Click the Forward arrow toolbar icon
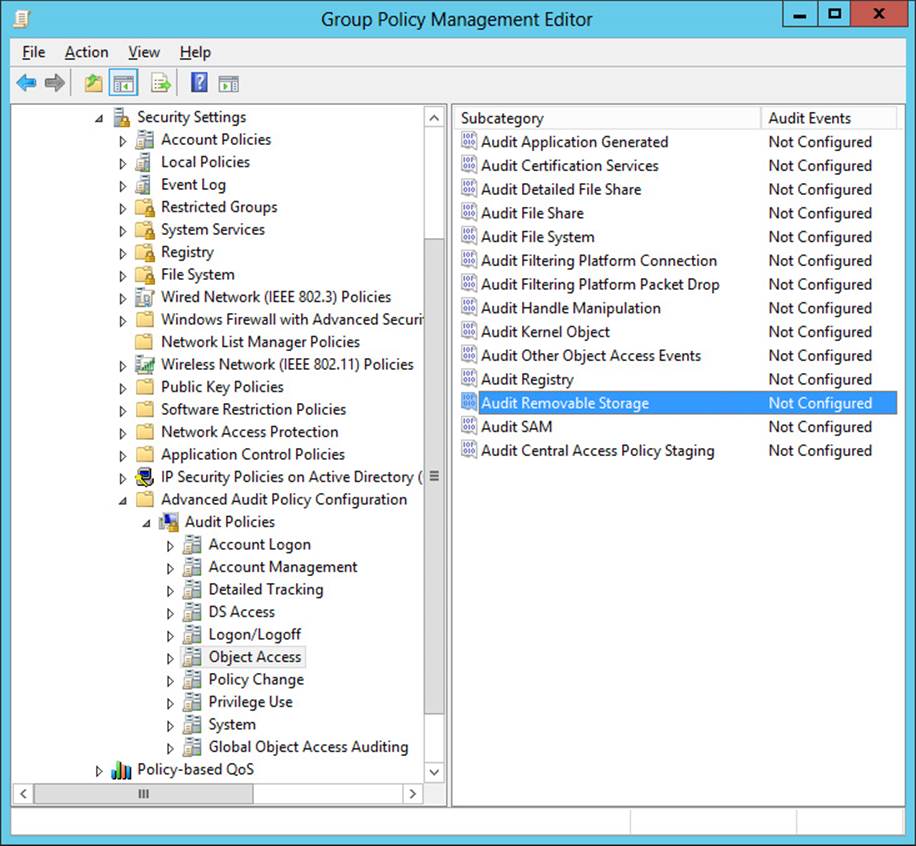The height and width of the screenshot is (846, 916). [x=54, y=83]
